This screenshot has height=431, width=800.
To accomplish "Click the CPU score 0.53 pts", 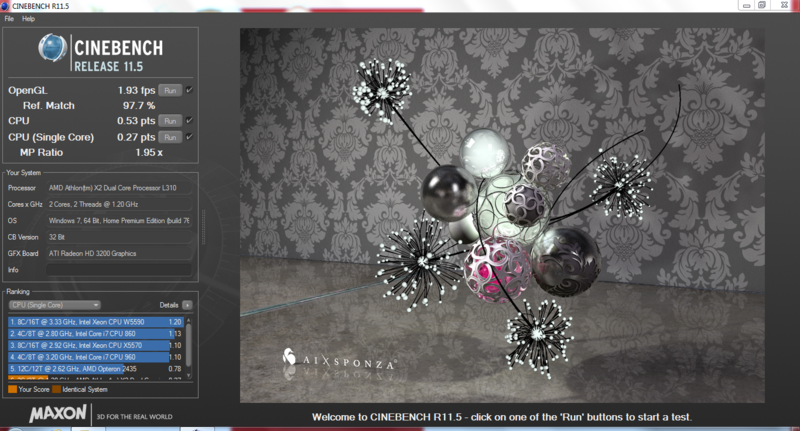I will 136,121.
